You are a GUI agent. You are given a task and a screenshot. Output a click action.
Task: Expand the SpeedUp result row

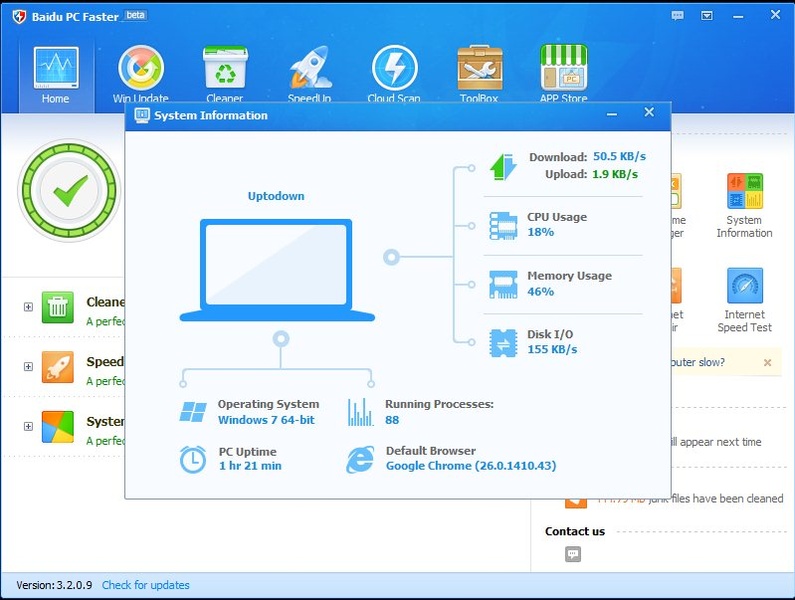click(x=28, y=367)
